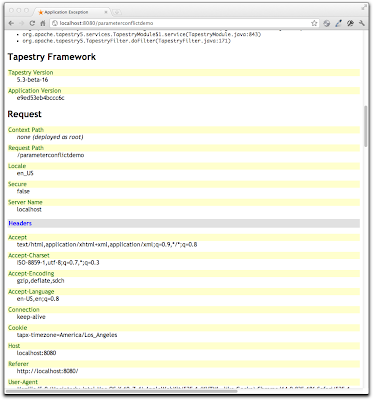
Task: Click the localhost server name value
Action: point(29,209)
